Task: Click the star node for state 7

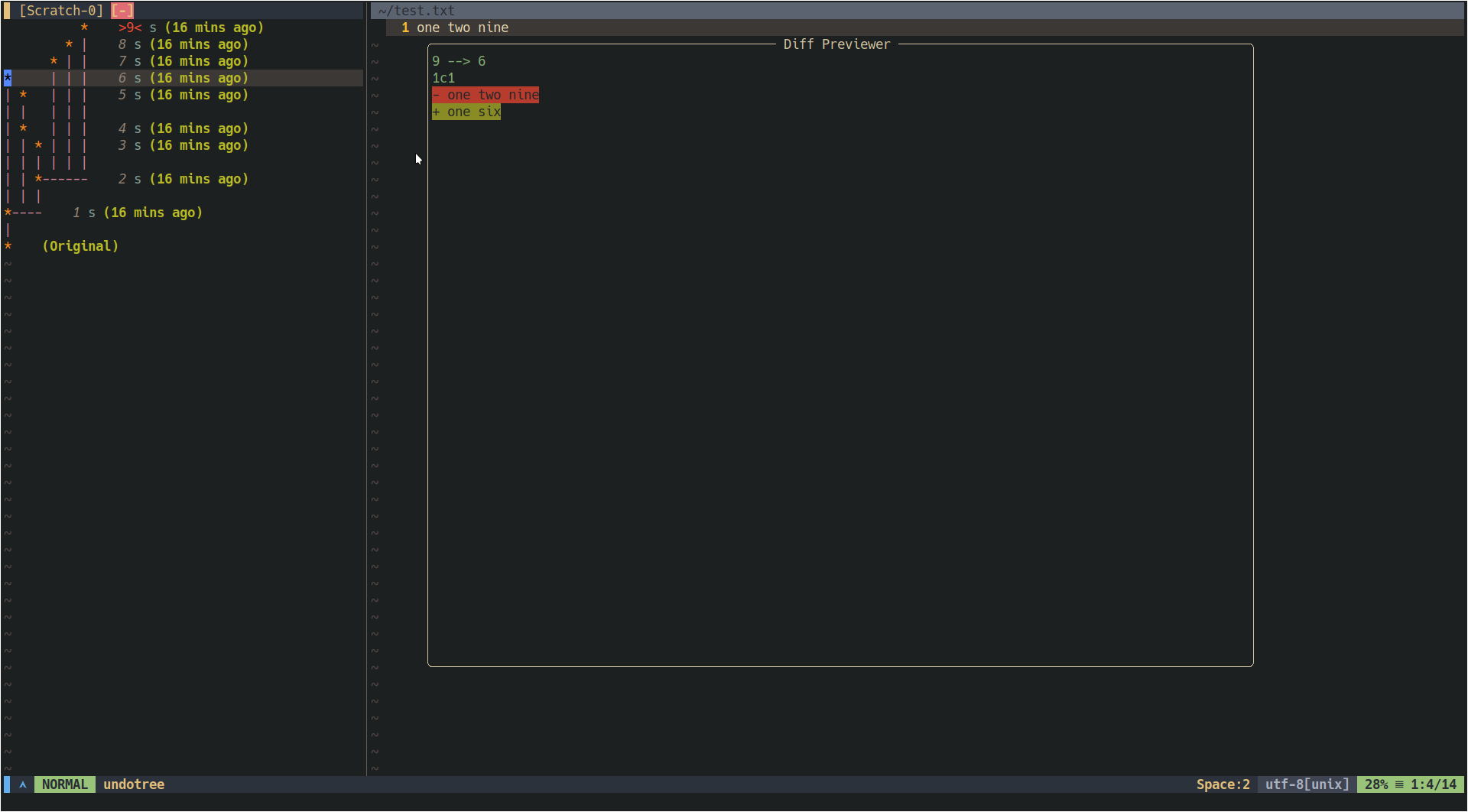Action: click(54, 61)
